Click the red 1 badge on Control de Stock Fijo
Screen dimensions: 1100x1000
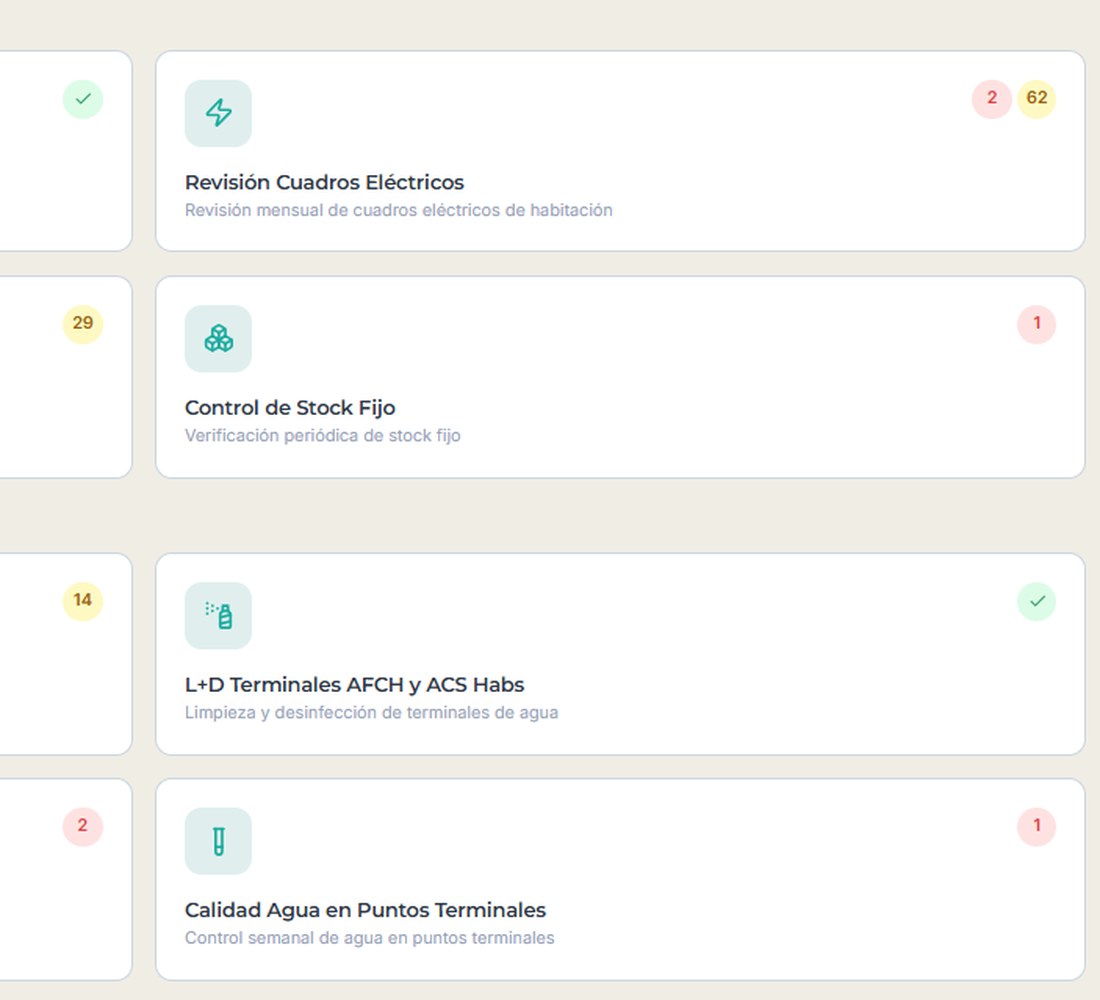(x=1036, y=324)
